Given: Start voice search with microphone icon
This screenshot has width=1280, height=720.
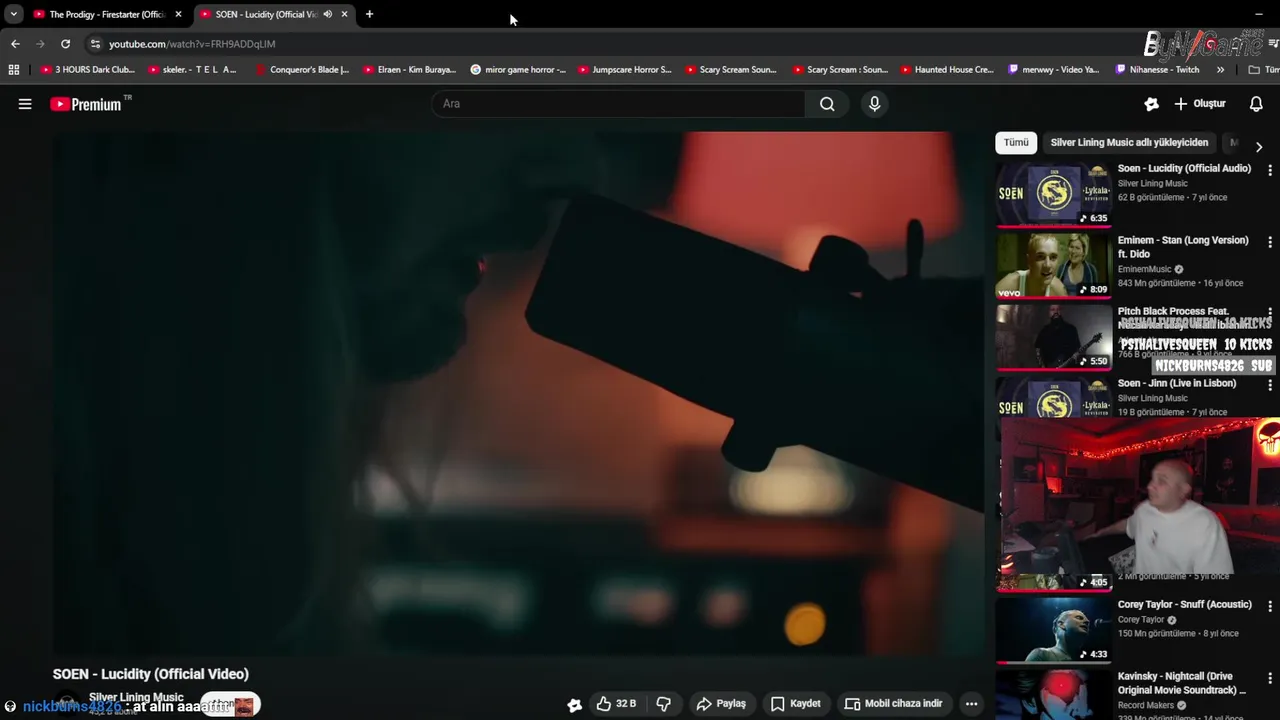Looking at the screenshot, I should 875,104.
